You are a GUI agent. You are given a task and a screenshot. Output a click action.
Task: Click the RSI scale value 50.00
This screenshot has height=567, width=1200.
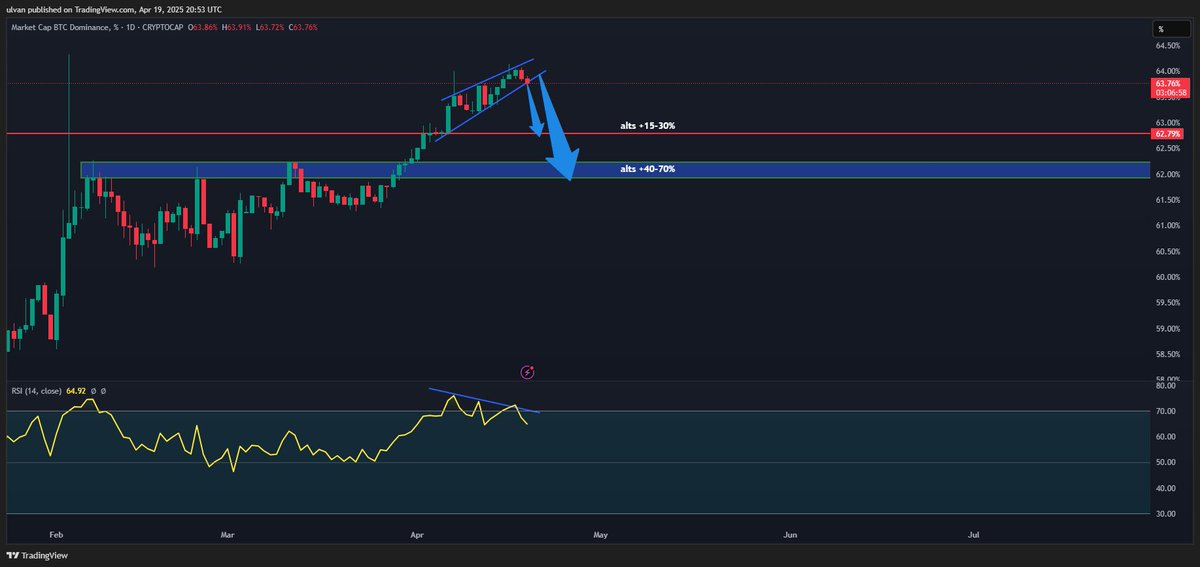[x=1164, y=462]
